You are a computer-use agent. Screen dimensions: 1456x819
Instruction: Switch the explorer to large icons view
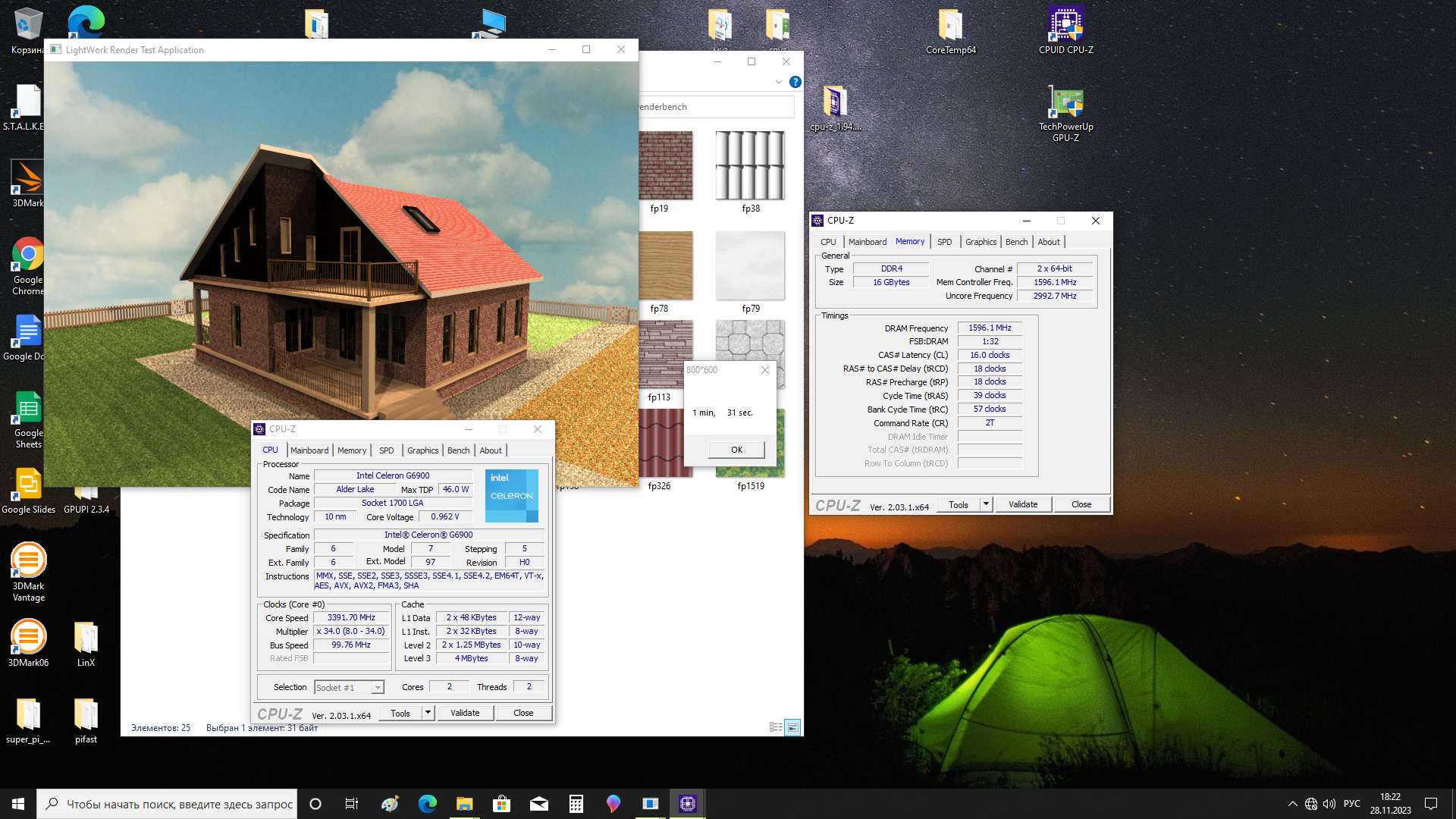pyautogui.click(x=792, y=727)
